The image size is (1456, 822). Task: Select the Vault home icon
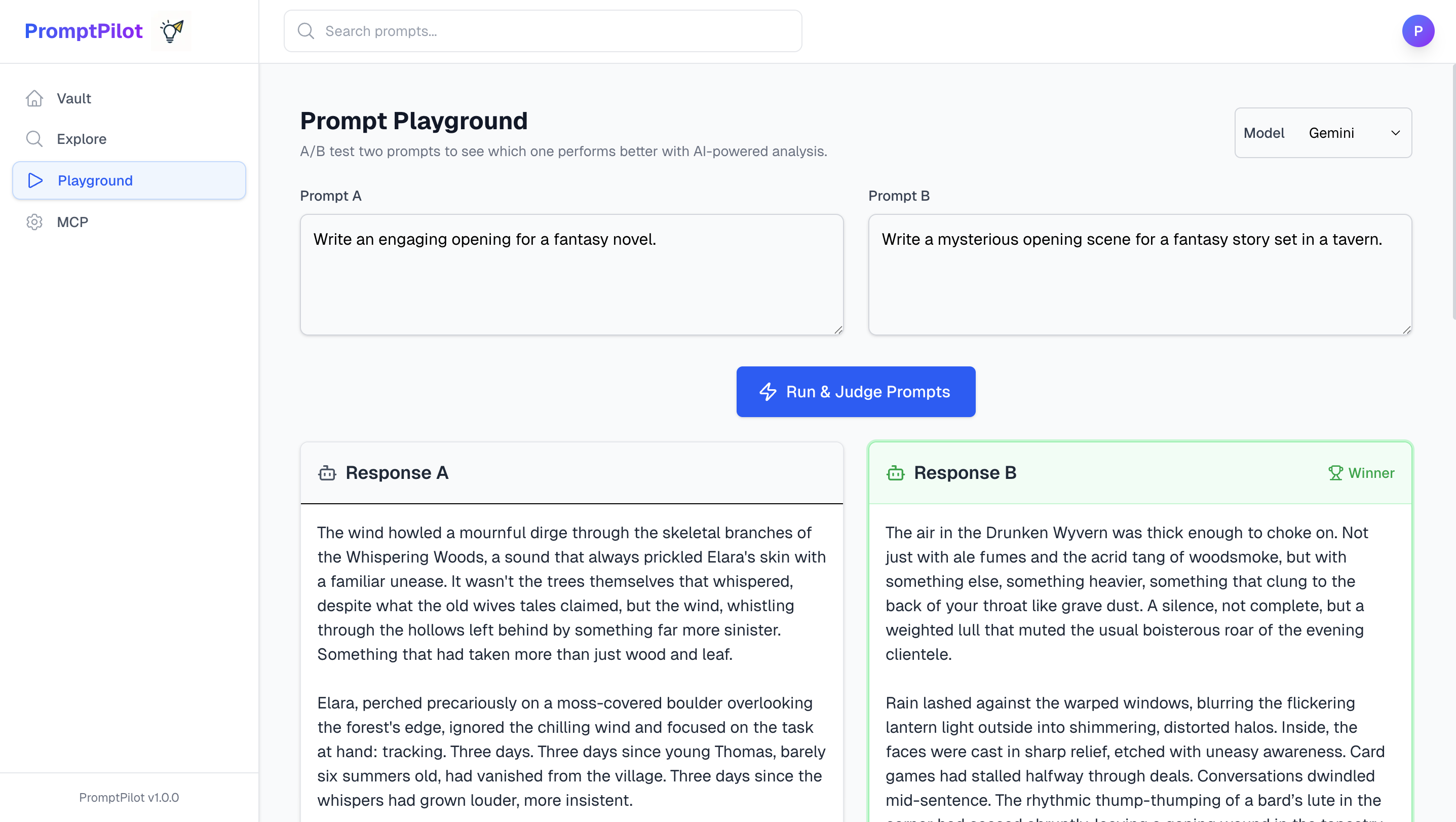pyautogui.click(x=34, y=98)
